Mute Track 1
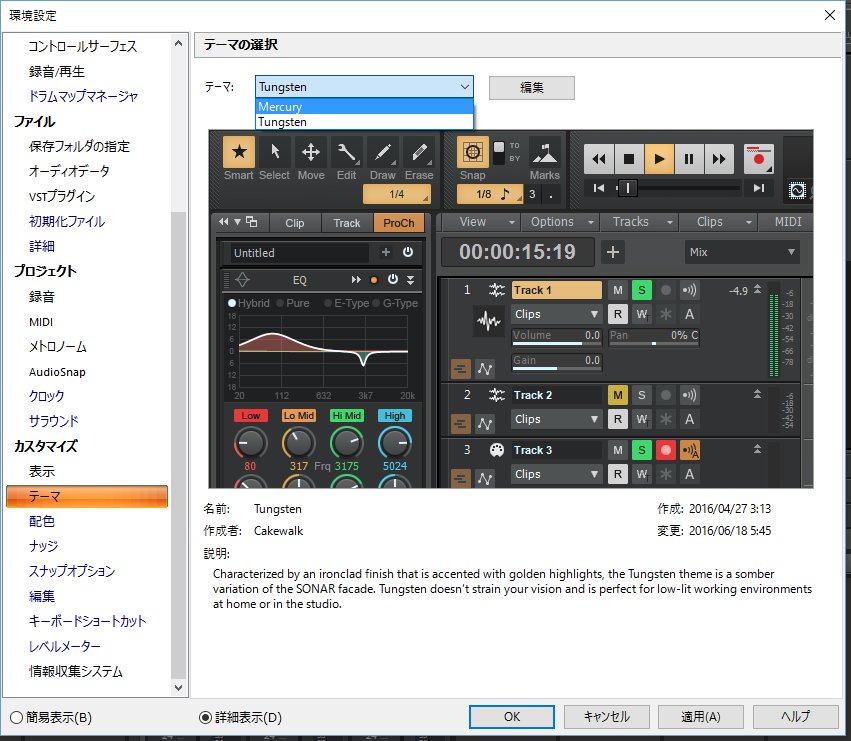851x741 pixels. [x=618, y=290]
